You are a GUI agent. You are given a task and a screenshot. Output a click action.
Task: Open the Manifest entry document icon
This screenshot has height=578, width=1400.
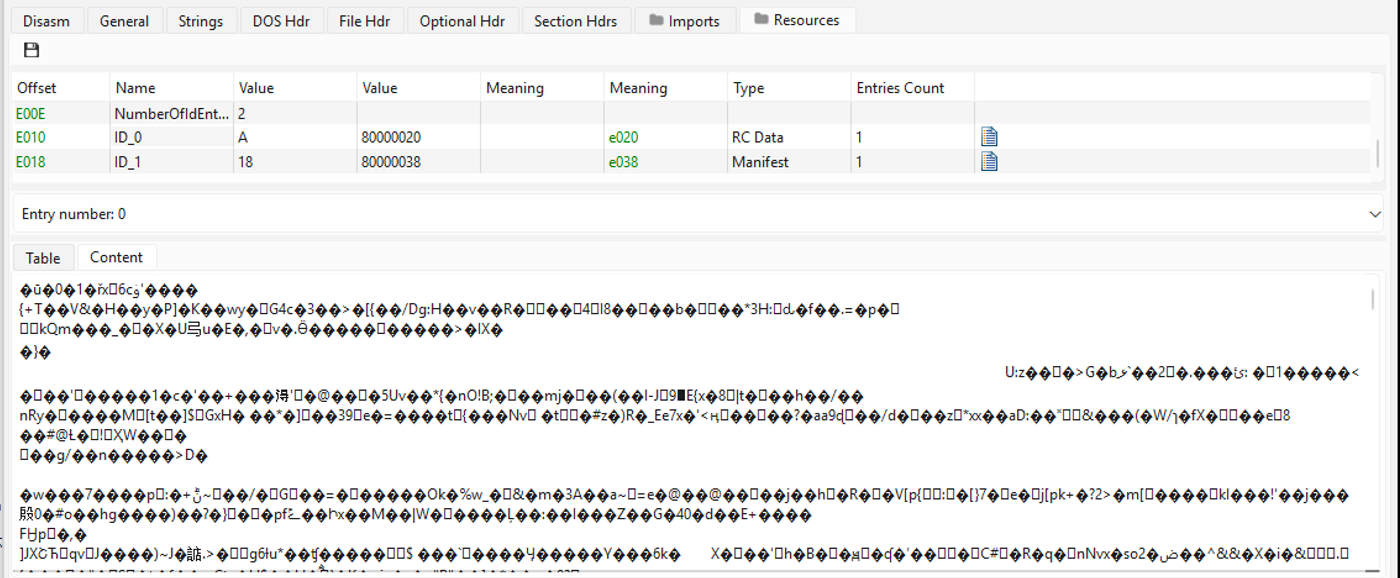point(989,161)
